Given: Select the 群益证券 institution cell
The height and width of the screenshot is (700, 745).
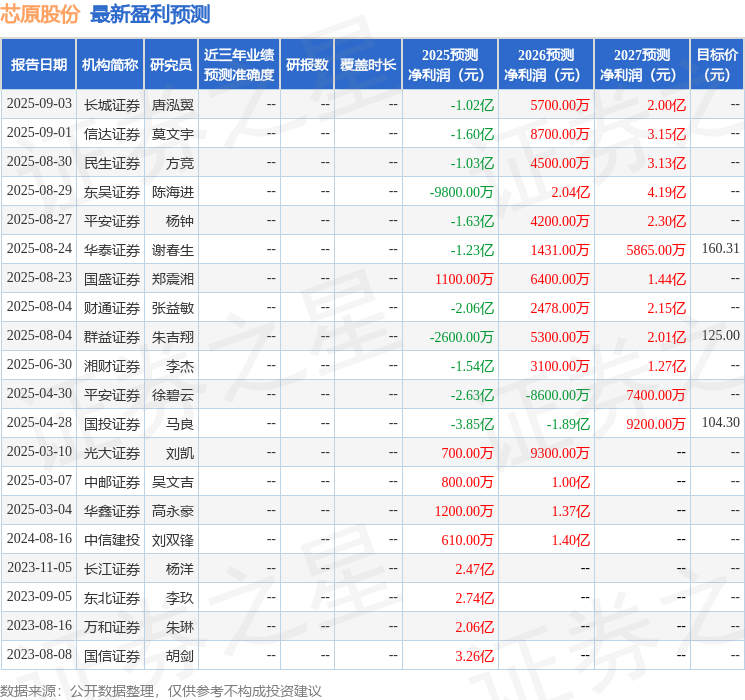Looking at the screenshot, I should [x=112, y=337].
